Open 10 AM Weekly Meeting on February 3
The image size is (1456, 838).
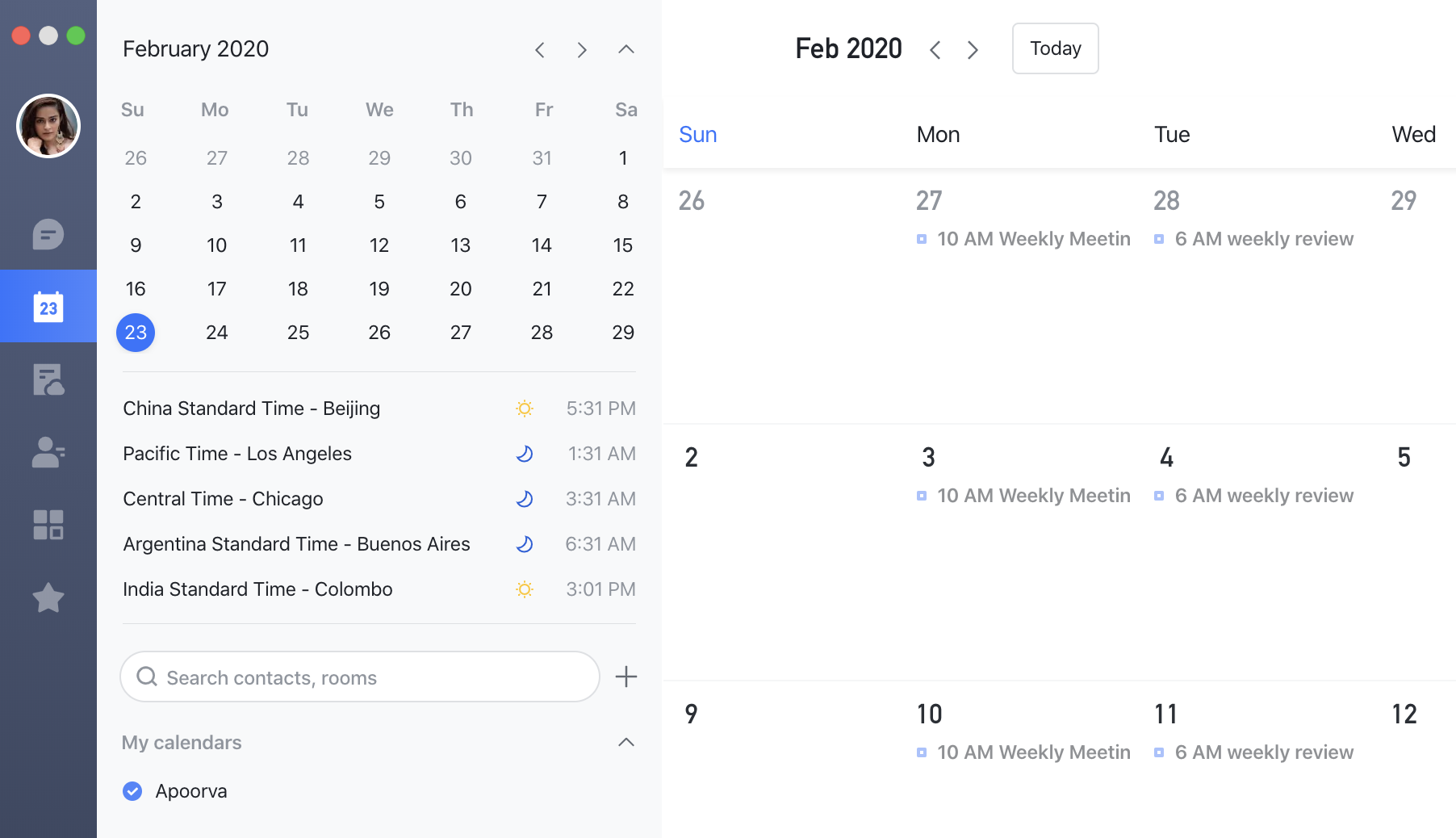[x=1023, y=496]
